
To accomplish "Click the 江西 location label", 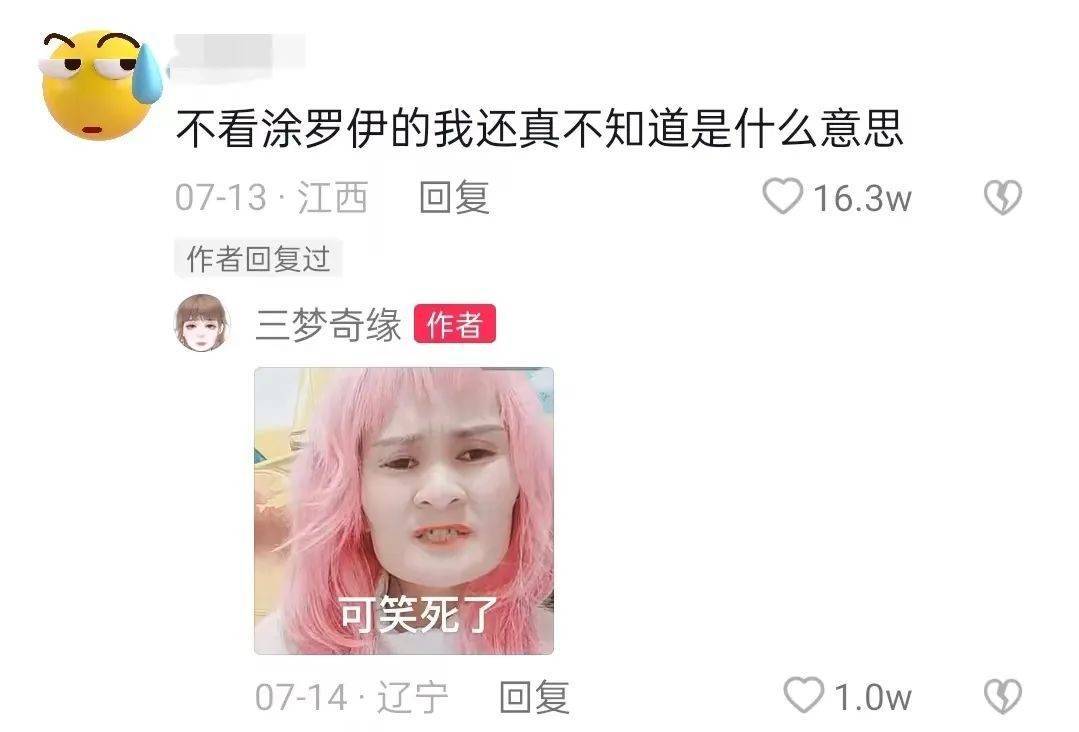I will [332, 198].
